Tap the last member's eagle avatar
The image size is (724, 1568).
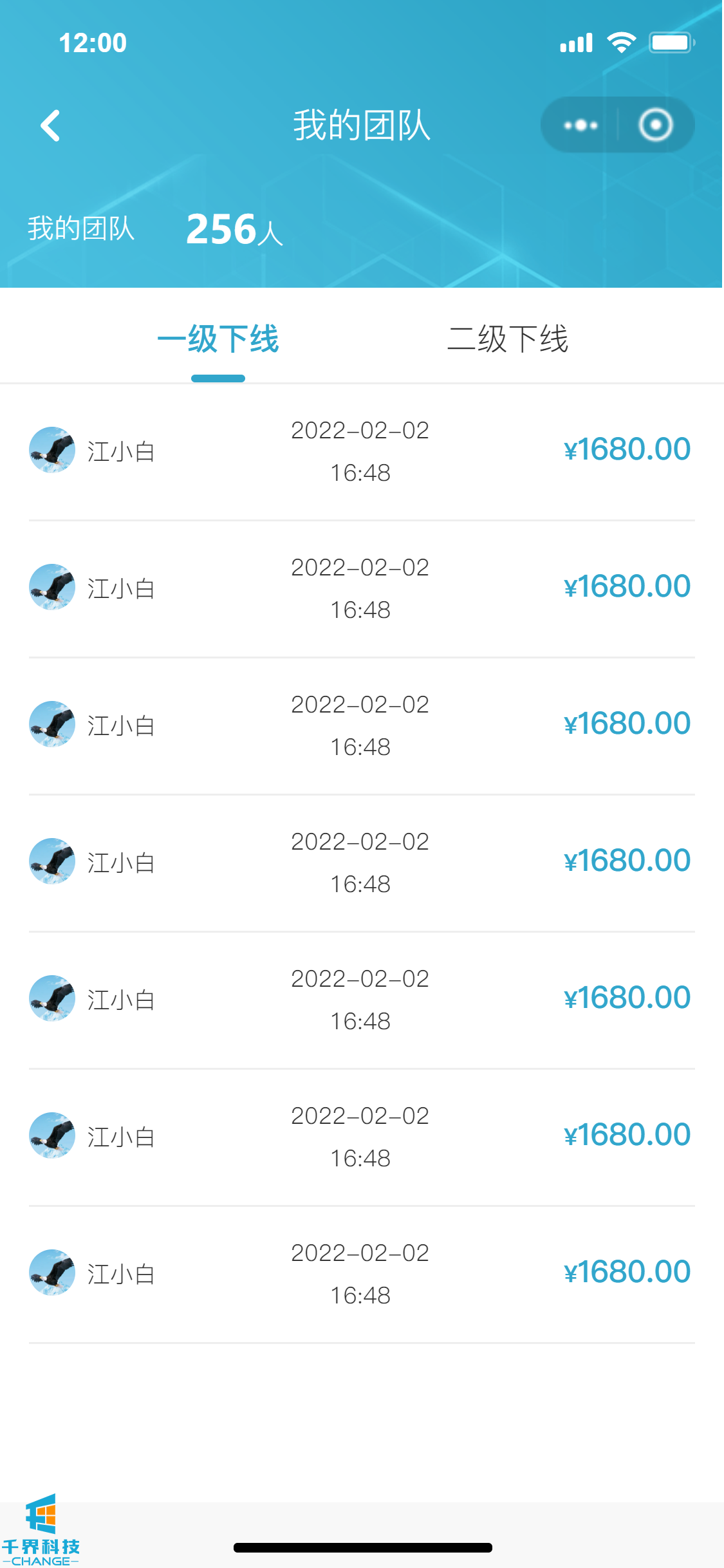52,1273
